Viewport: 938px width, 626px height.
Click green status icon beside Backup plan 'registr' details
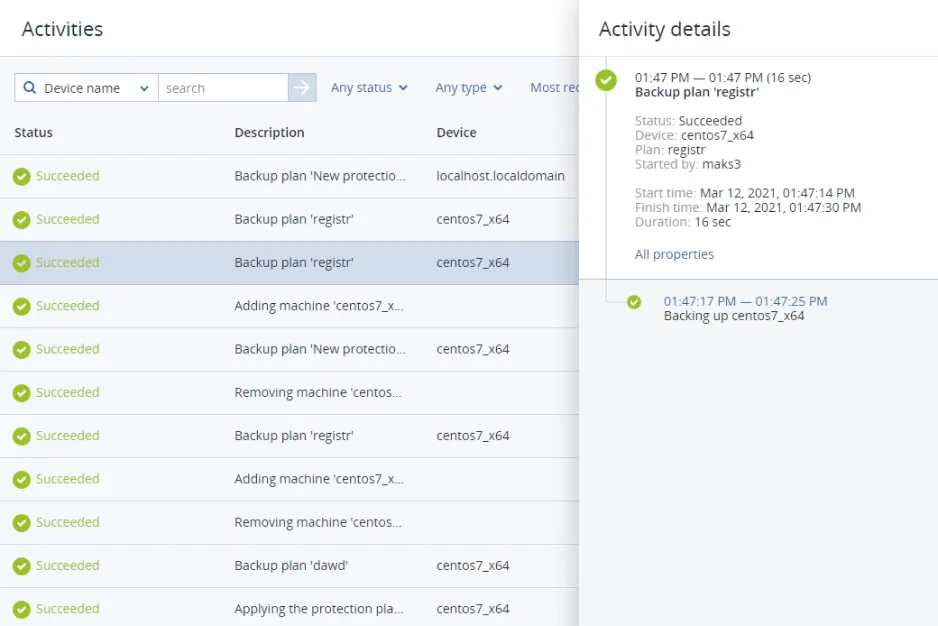605,80
